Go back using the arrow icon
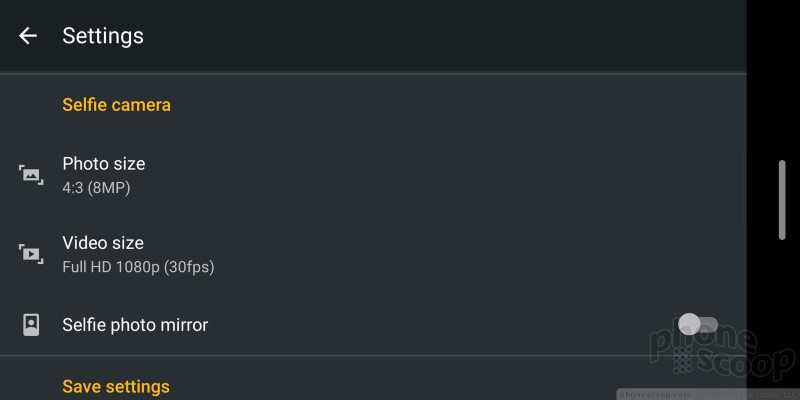This screenshot has height=400, width=800. click(x=28, y=36)
